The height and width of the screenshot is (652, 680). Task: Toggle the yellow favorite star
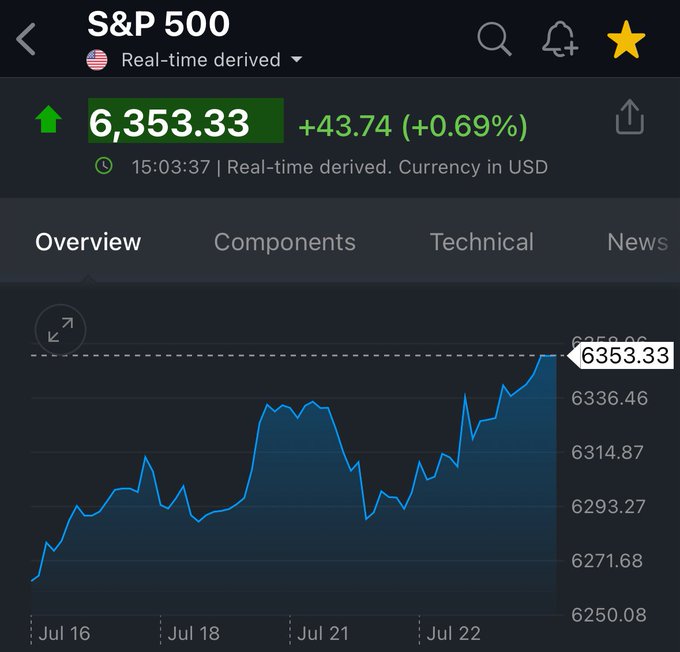point(626,40)
